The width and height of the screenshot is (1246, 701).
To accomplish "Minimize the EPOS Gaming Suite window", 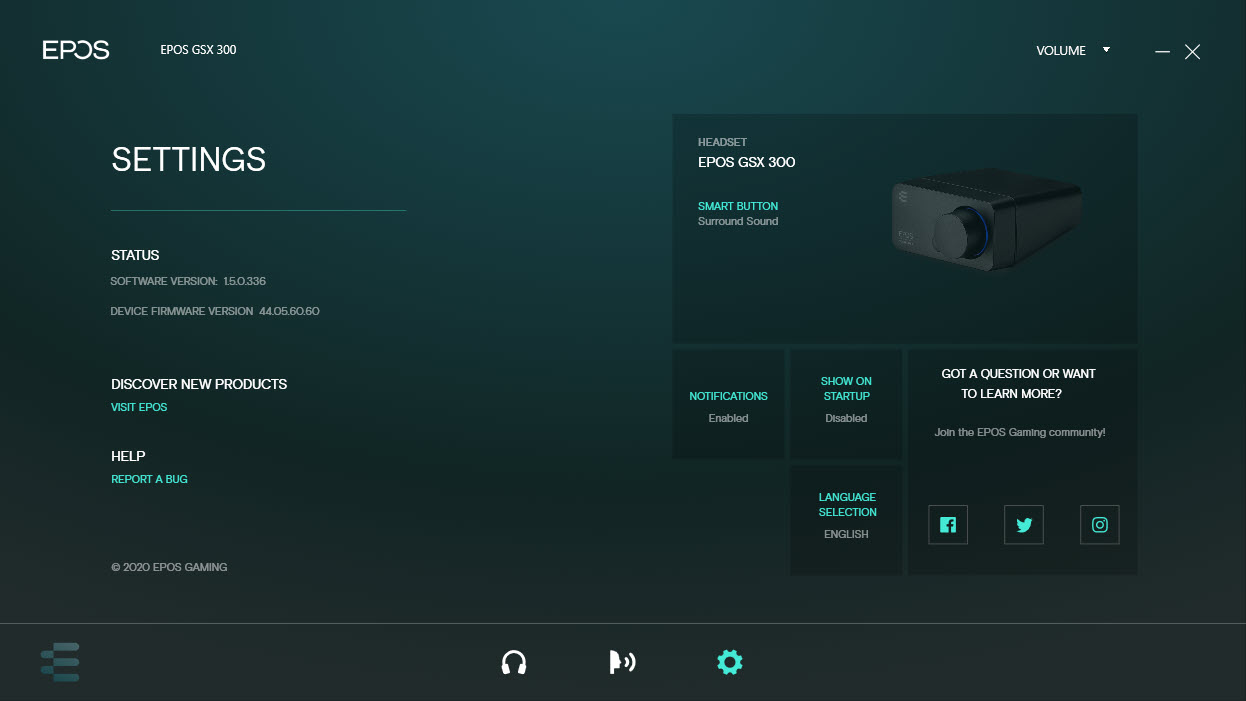I will pyautogui.click(x=1162, y=51).
